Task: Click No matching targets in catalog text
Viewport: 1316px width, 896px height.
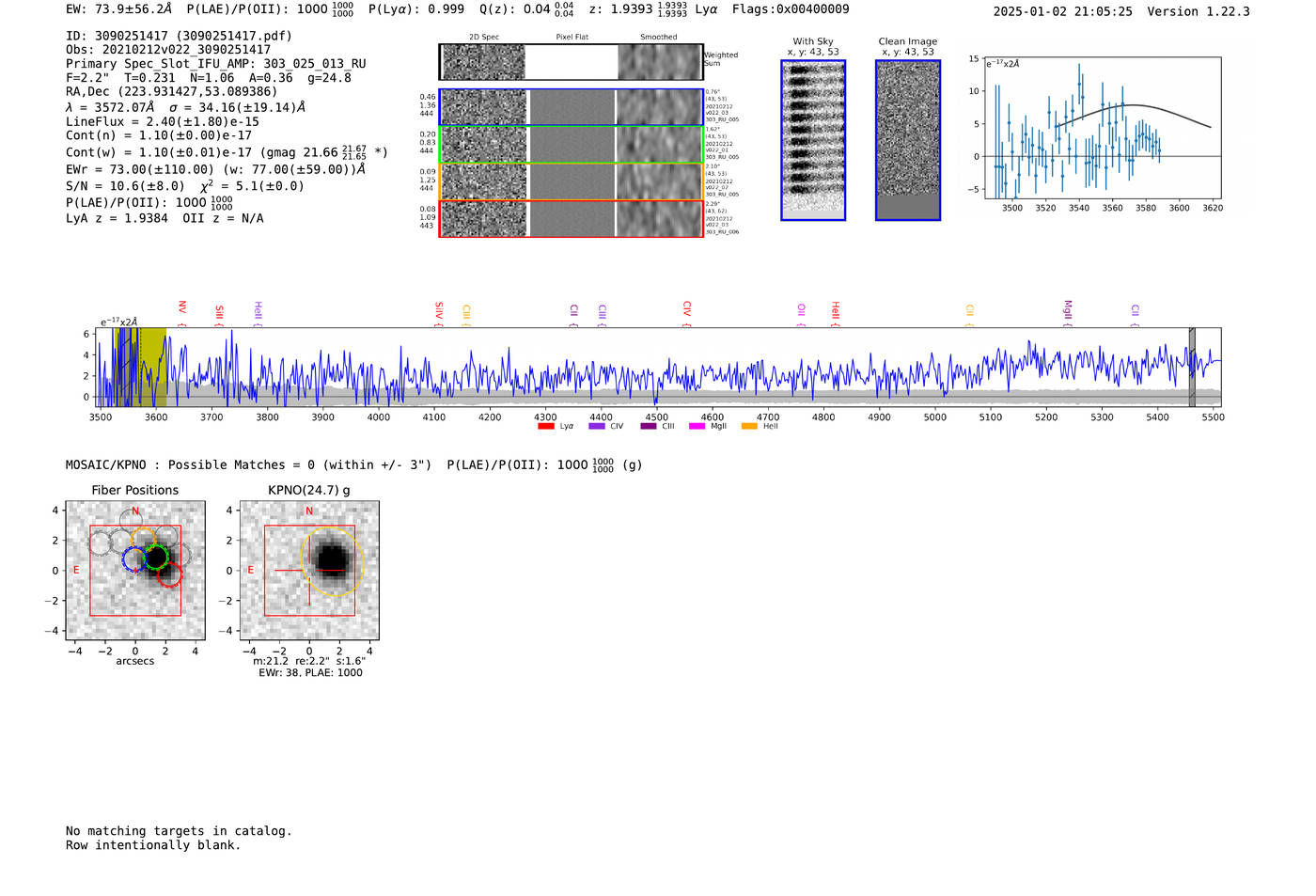Action: 179,831
